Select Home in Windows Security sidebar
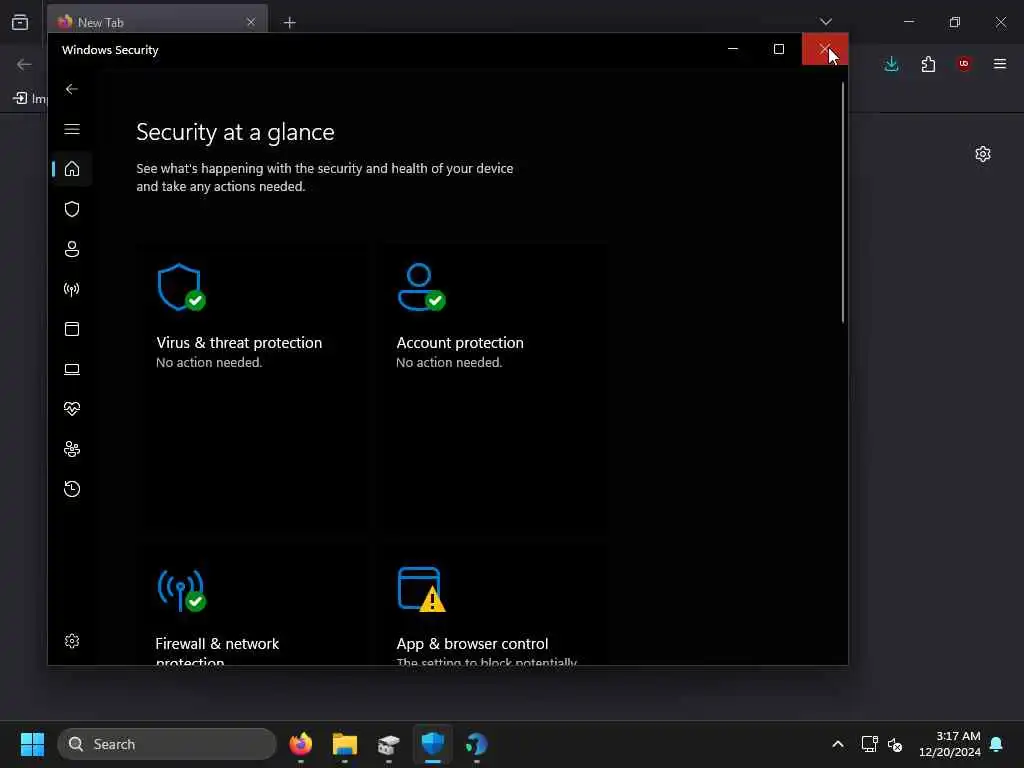Image resolution: width=1024 pixels, height=768 pixels. click(72, 169)
